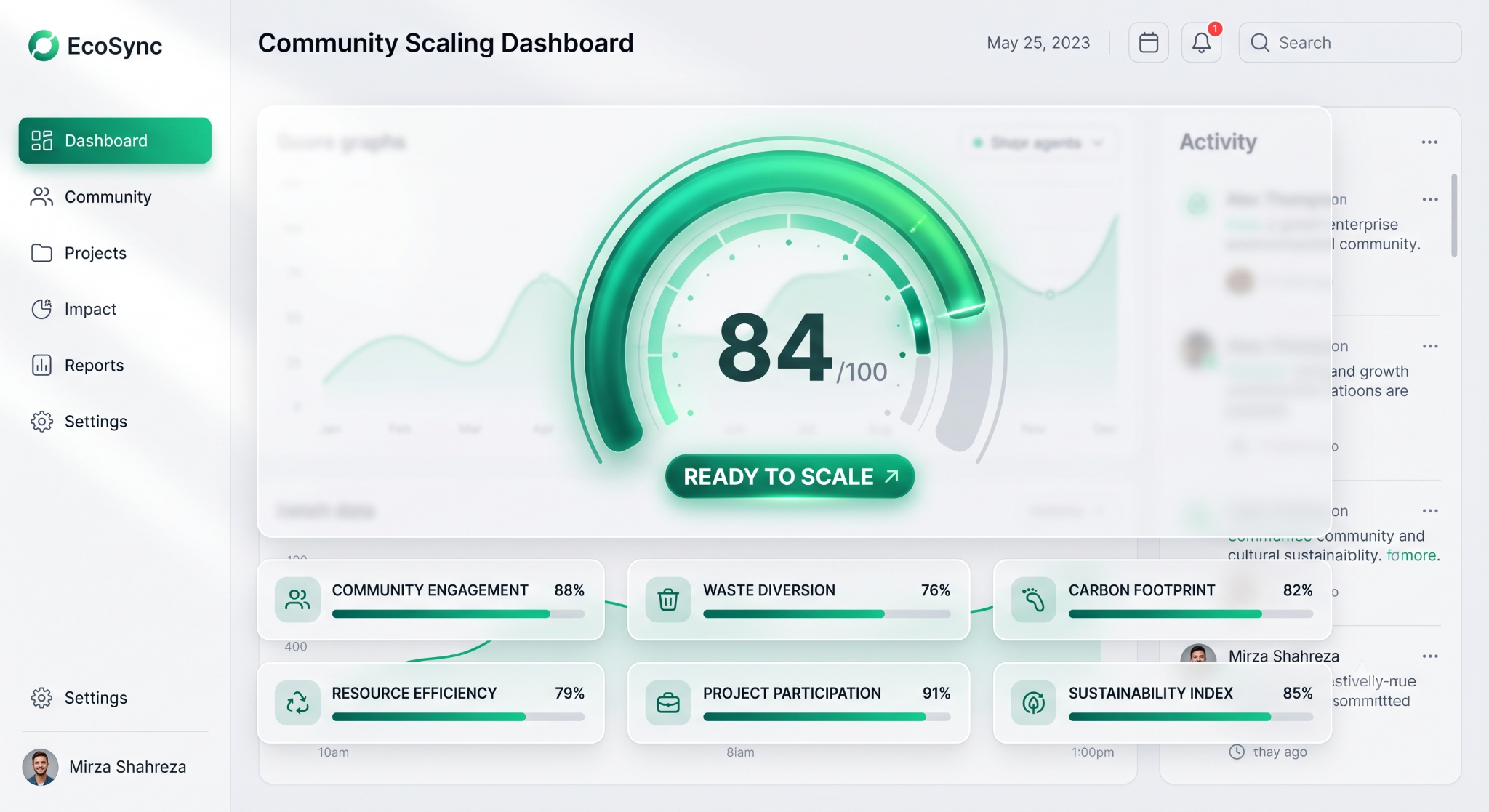
Task: Click the Sustainability Index leaf icon
Action: (1033, 703)
